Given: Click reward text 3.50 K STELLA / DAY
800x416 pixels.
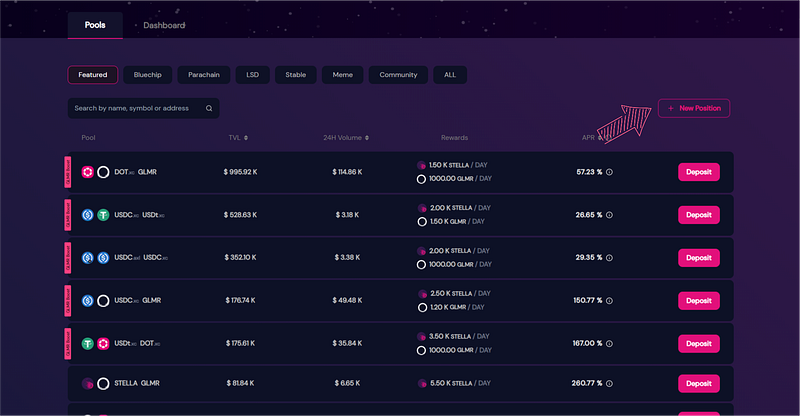Looking at the screenshot, I should (459, 336).
